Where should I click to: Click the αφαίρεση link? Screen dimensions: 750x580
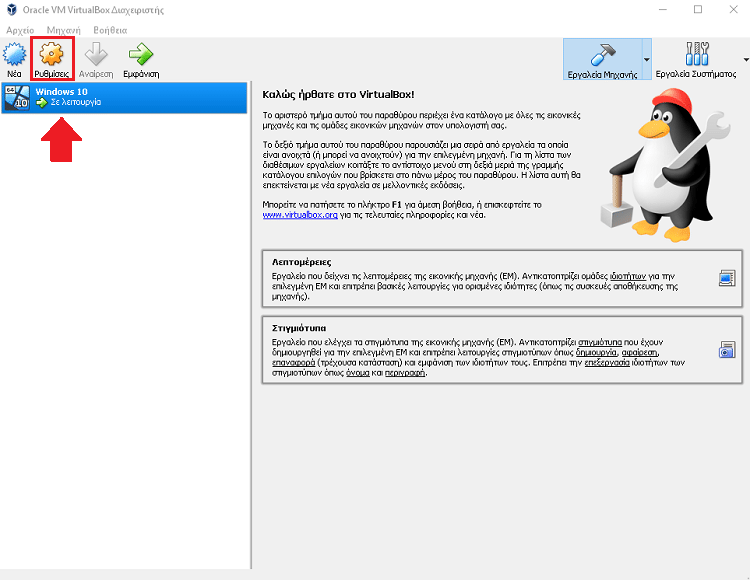coord(640,352)
